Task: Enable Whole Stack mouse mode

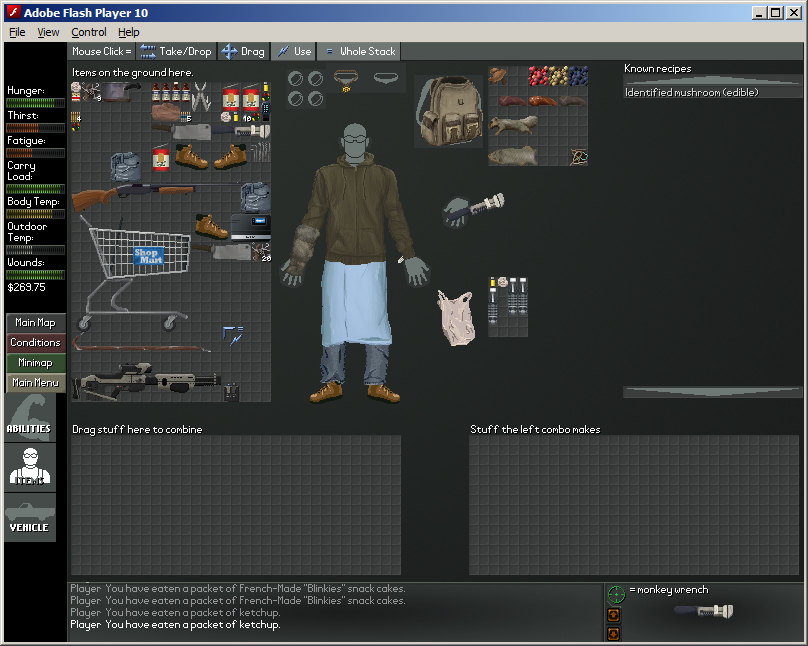Action: click(x=358, y=51)
